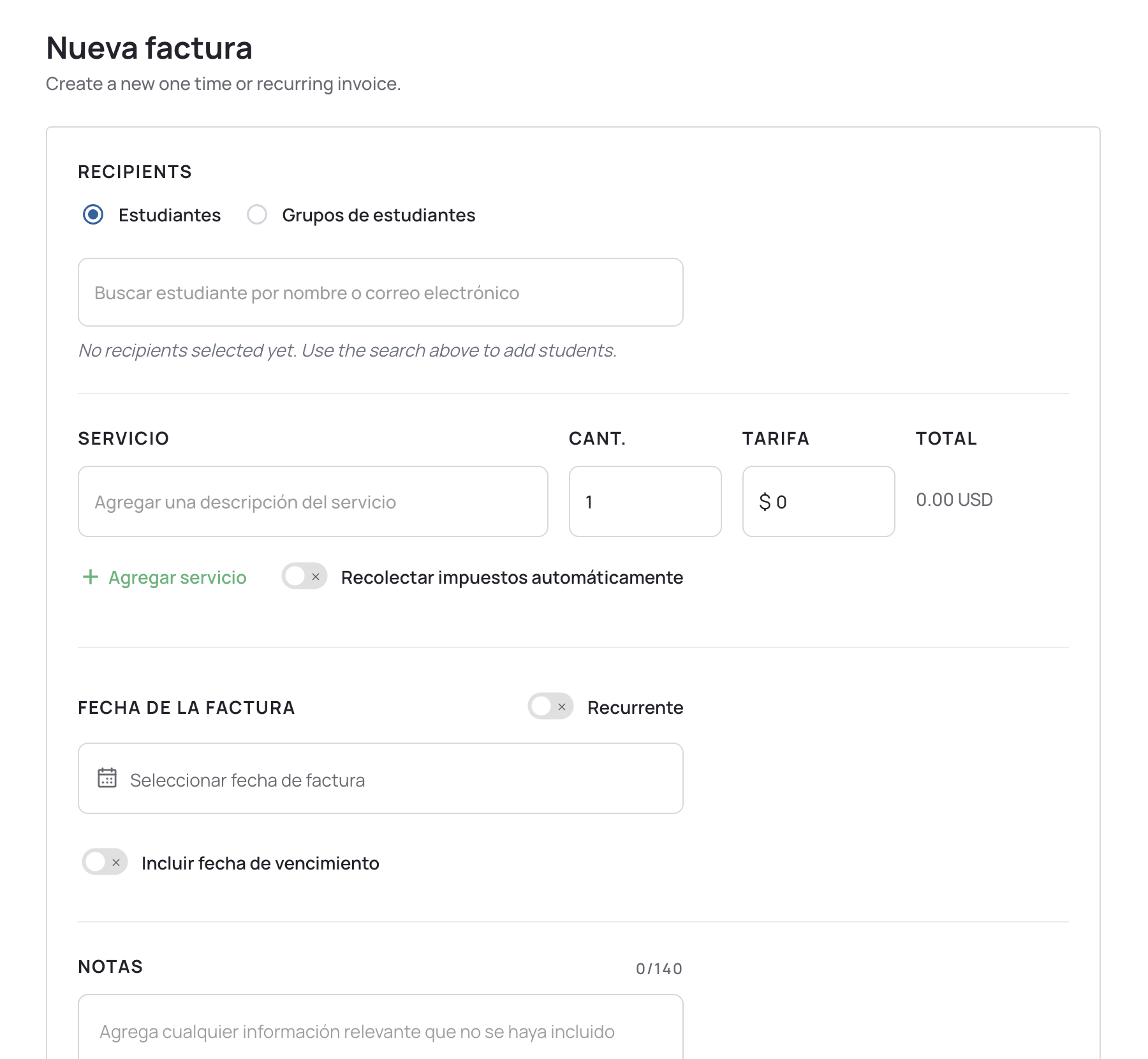Select the quantity field showing 1
1148x1059 pixels.
tap(645, 501)
